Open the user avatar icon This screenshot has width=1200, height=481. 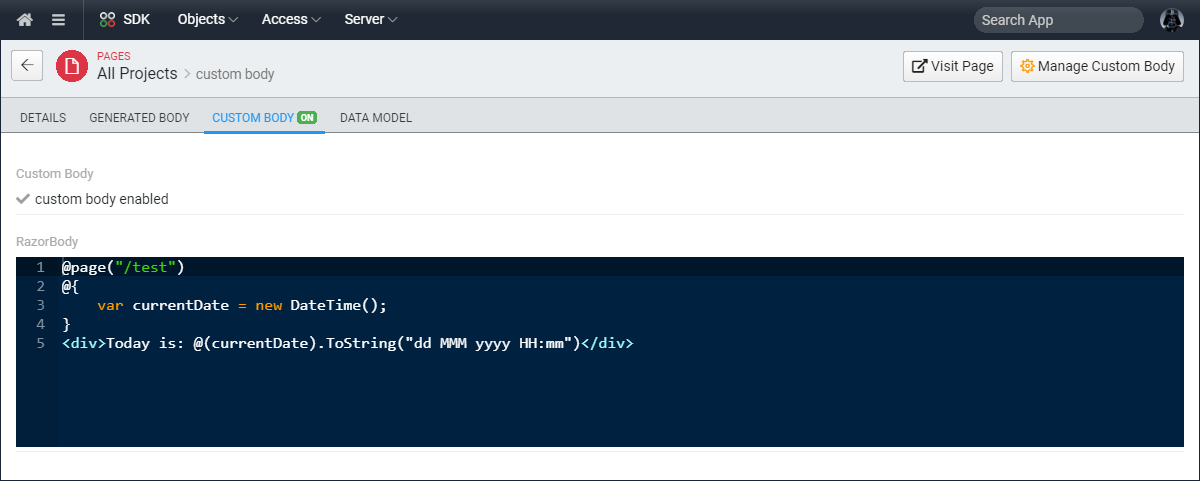(1171, 19)
